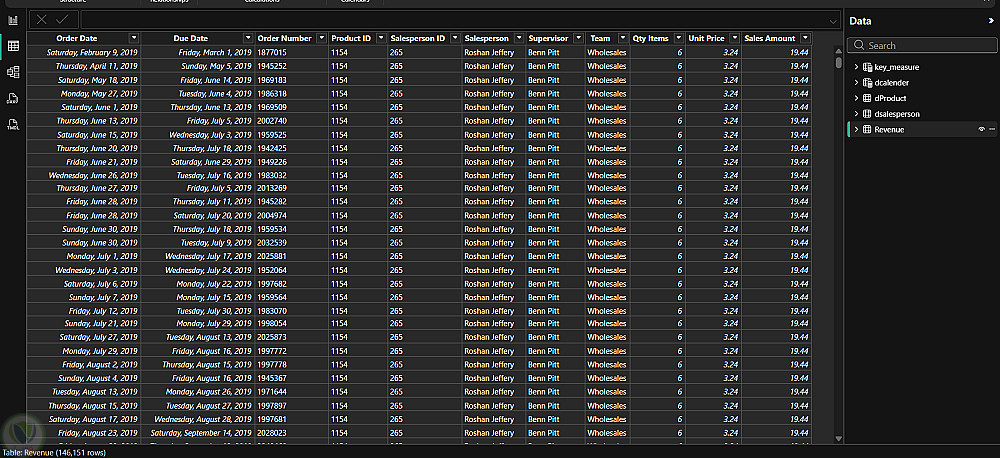Select the dsalesperson table in the Data pane

897,114
